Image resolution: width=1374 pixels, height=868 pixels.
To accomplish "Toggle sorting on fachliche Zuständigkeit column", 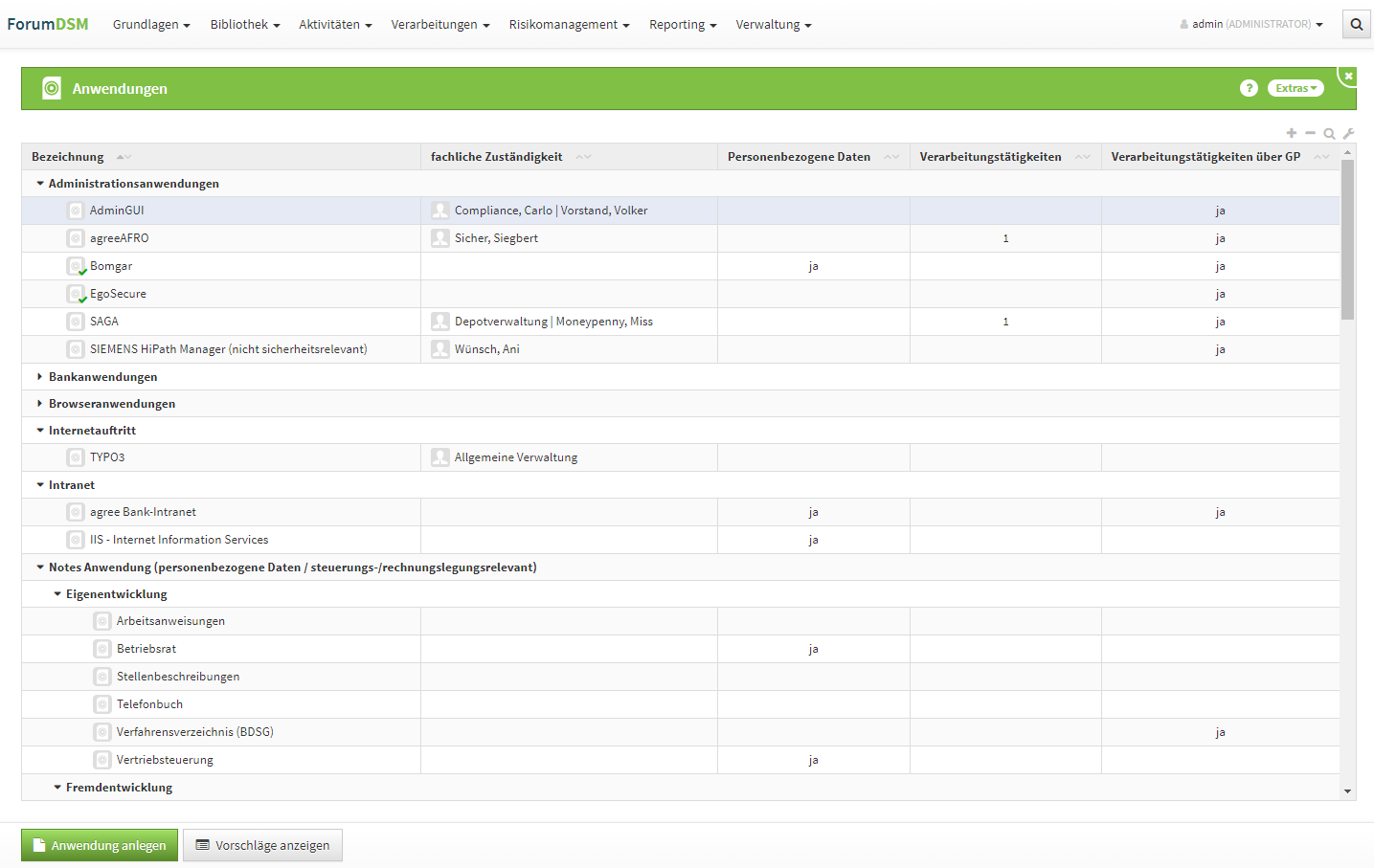I will pos(583,157).
